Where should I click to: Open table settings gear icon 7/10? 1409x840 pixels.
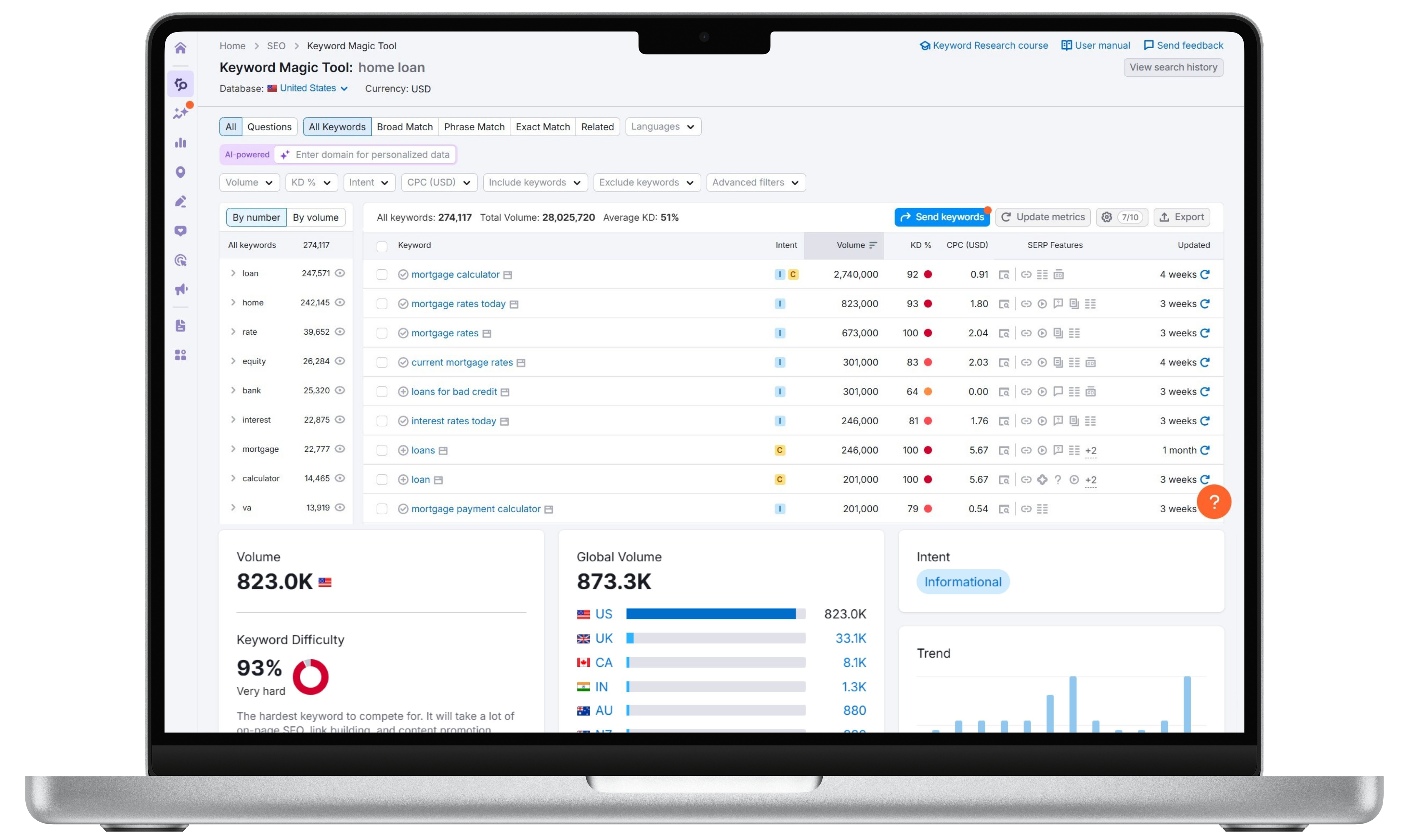[x=1107, y=217]
